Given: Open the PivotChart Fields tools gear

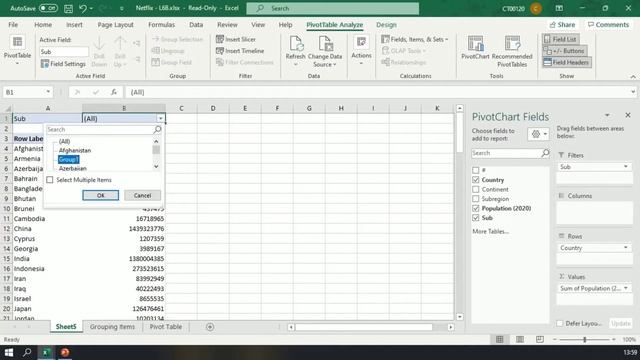Looking at the screenshot, I should [538, 134].
